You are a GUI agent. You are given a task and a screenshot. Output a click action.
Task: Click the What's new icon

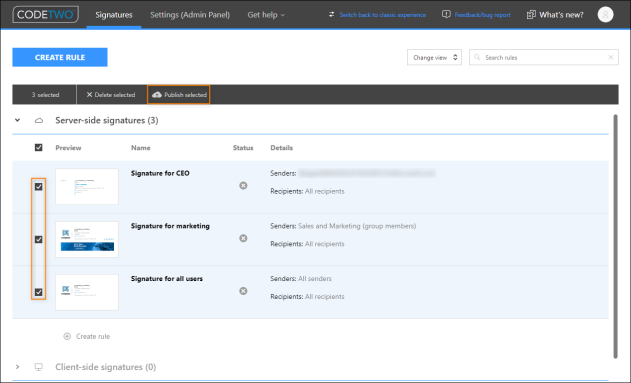pyautogui.click(x=531, y=14)
